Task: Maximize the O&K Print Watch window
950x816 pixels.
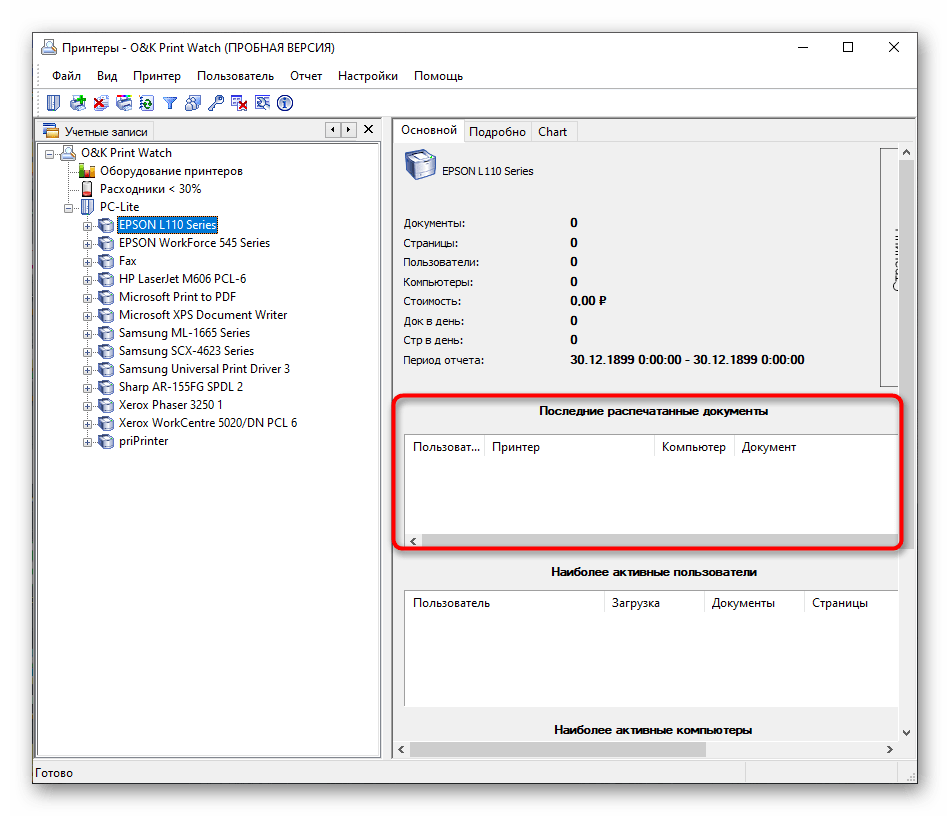Action: (x=848, y=47)
